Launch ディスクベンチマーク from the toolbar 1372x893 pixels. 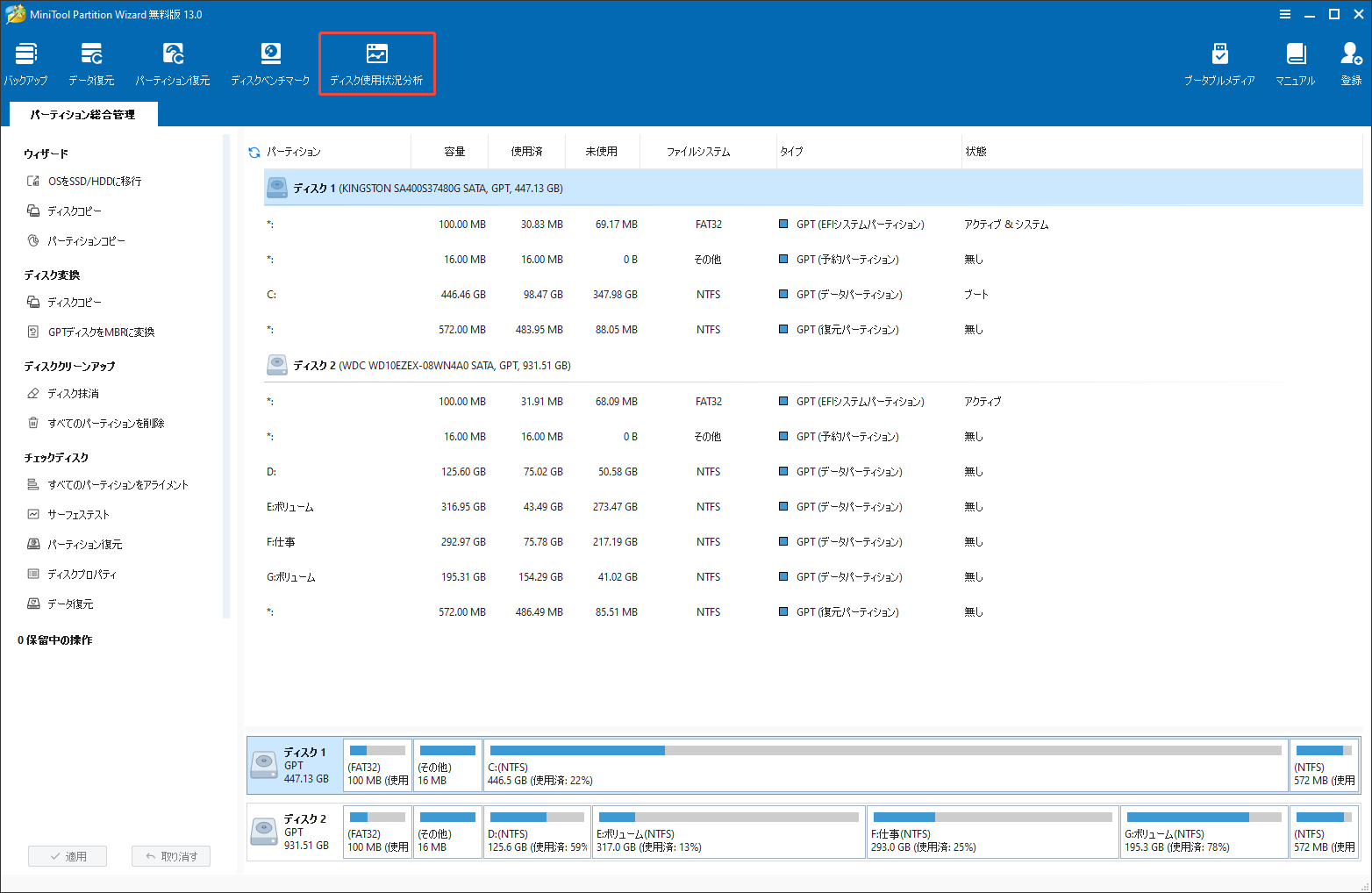[269, 62]
